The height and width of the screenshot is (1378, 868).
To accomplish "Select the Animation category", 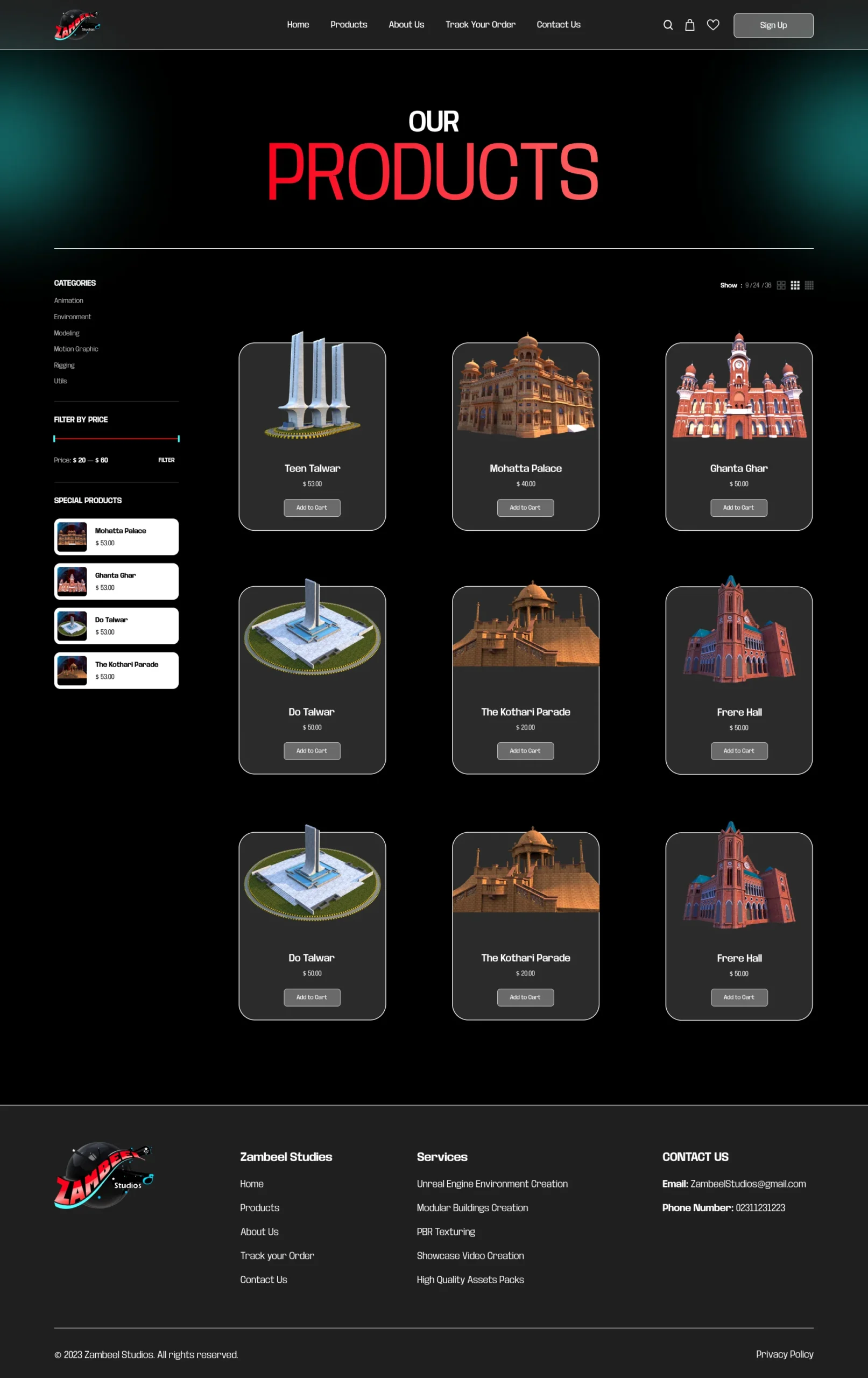I will [x=69, y=300].
